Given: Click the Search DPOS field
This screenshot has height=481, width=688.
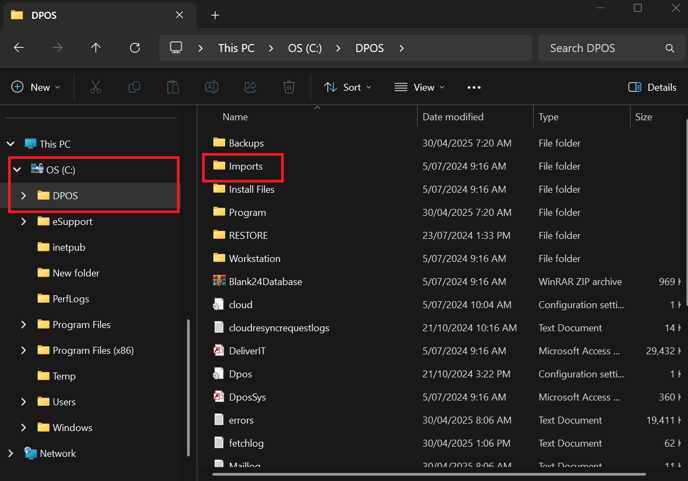Looking at the screenshot, I should click(x=611, y=48).
